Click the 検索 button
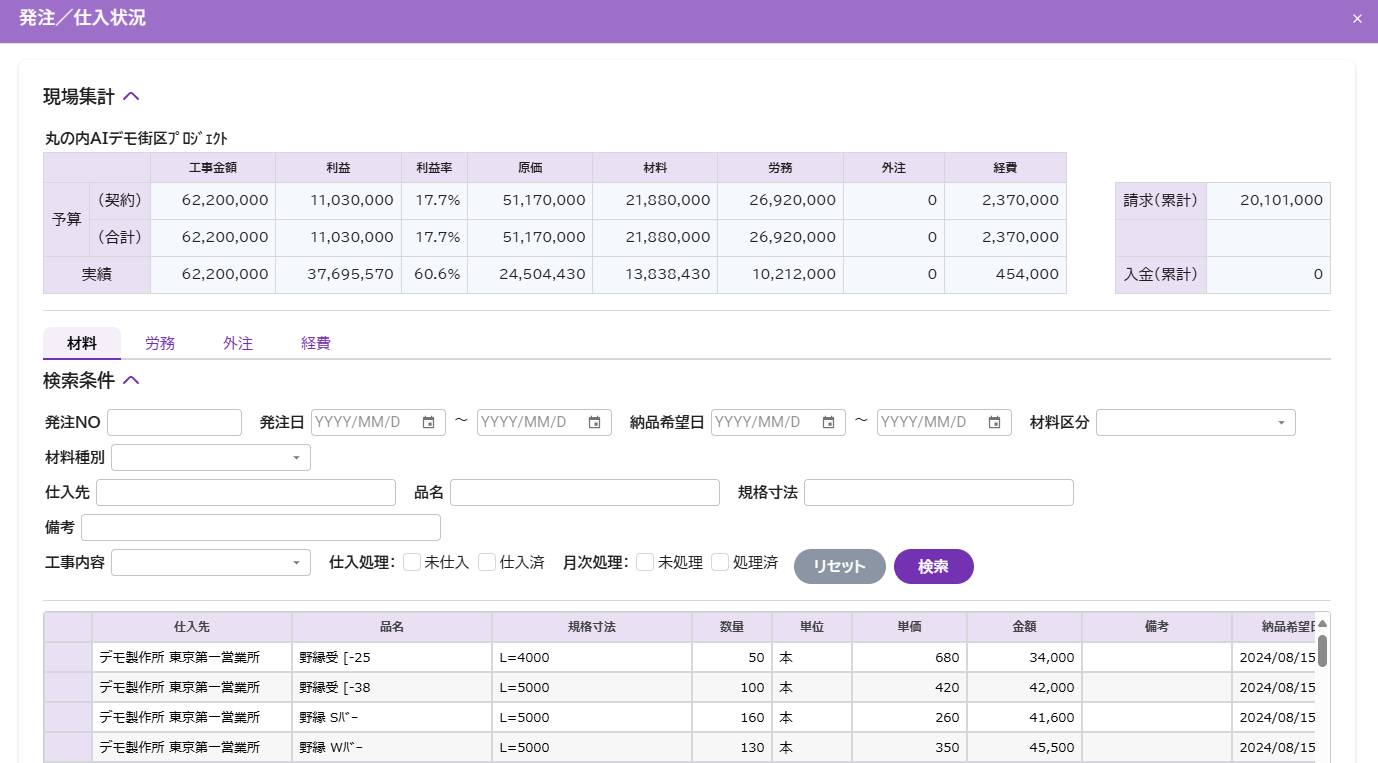 (x=934, y=566)
